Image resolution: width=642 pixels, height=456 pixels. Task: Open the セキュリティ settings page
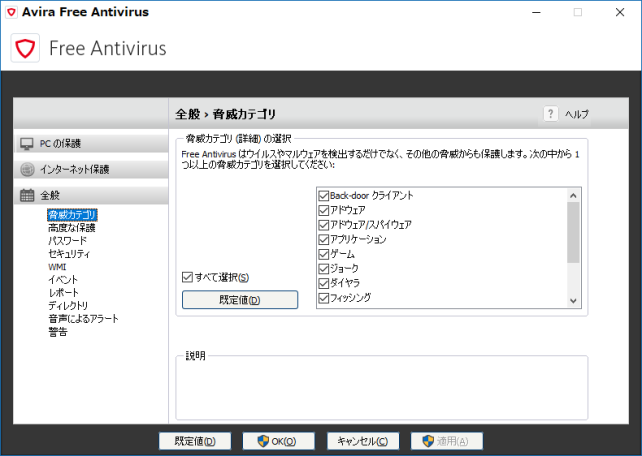pyautogui.click(x=69, y=254)
